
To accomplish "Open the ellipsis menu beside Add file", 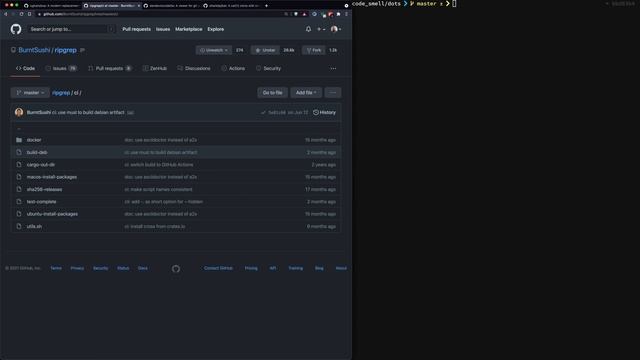I will pos(333,93).
